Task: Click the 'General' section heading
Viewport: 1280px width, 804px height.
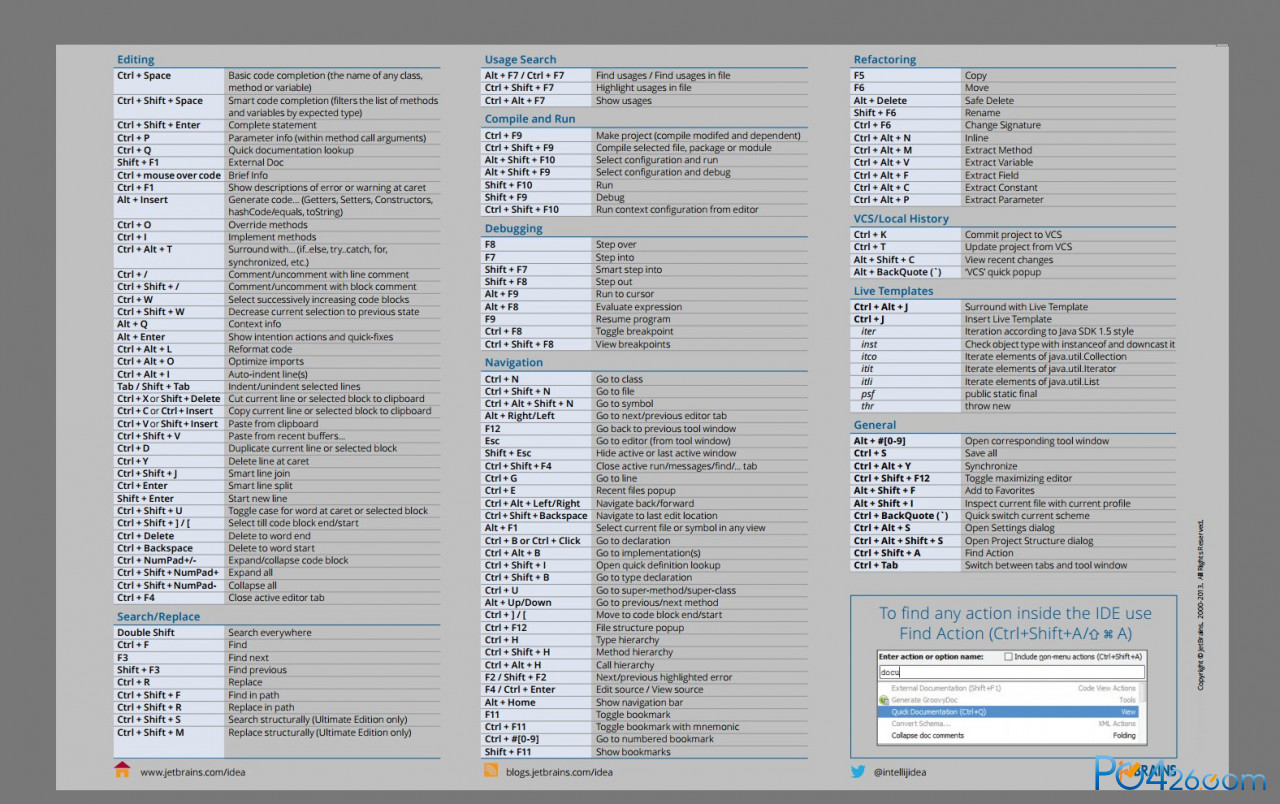Action: [874, 425]
